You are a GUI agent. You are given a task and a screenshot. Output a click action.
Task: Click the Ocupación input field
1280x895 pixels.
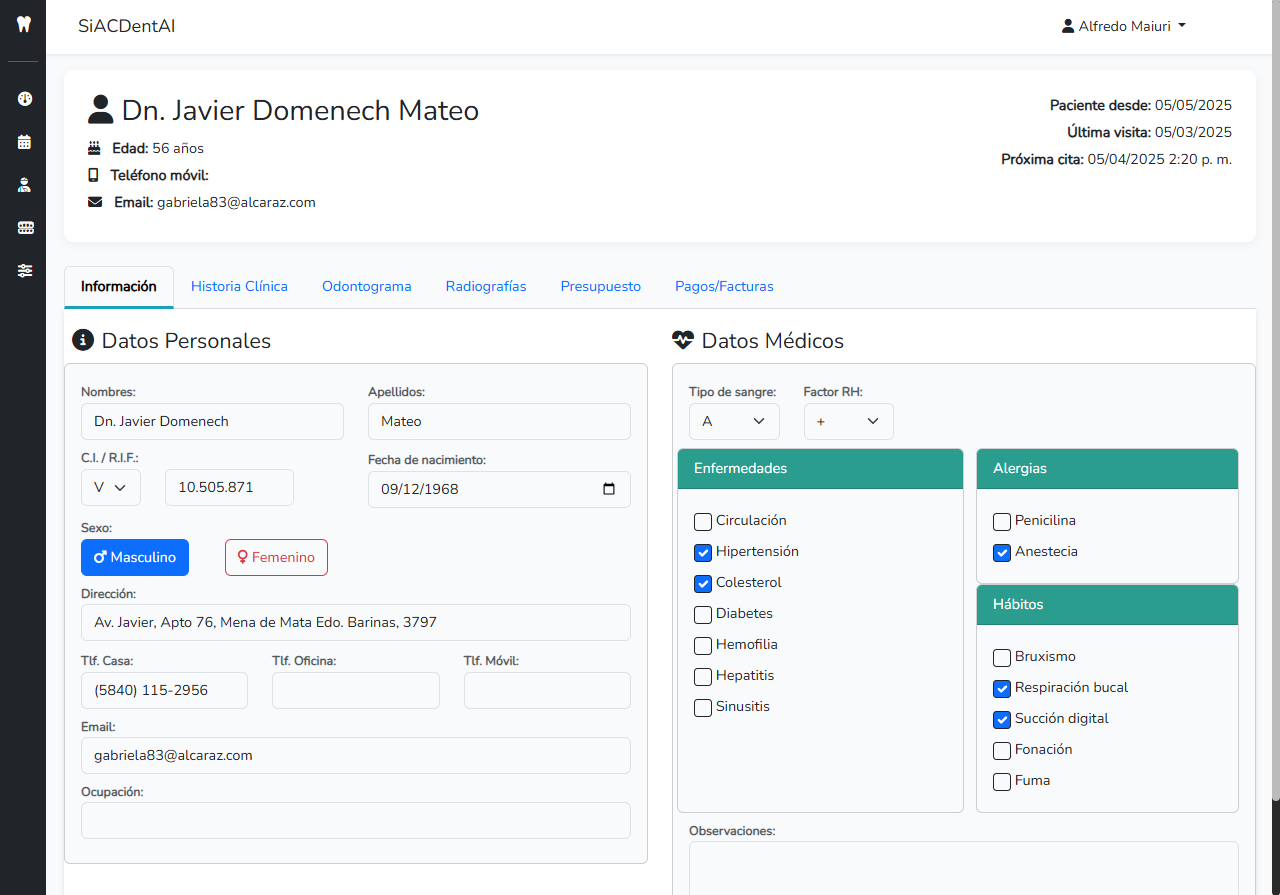(355, 821)
